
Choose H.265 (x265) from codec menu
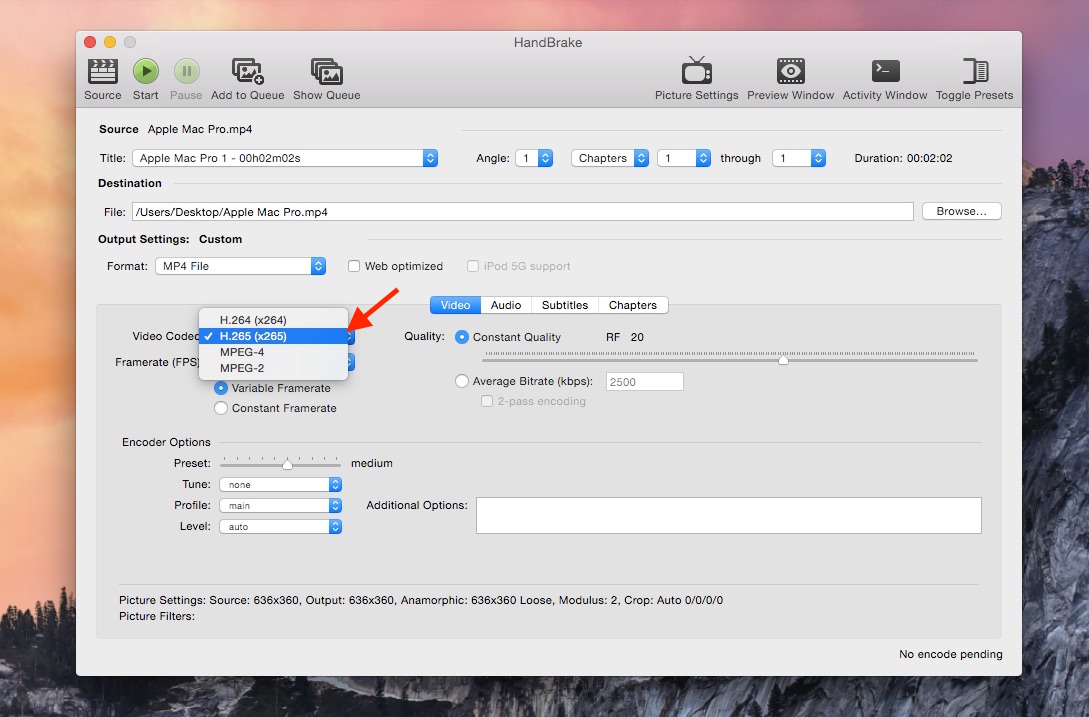[x=273, y=336]
